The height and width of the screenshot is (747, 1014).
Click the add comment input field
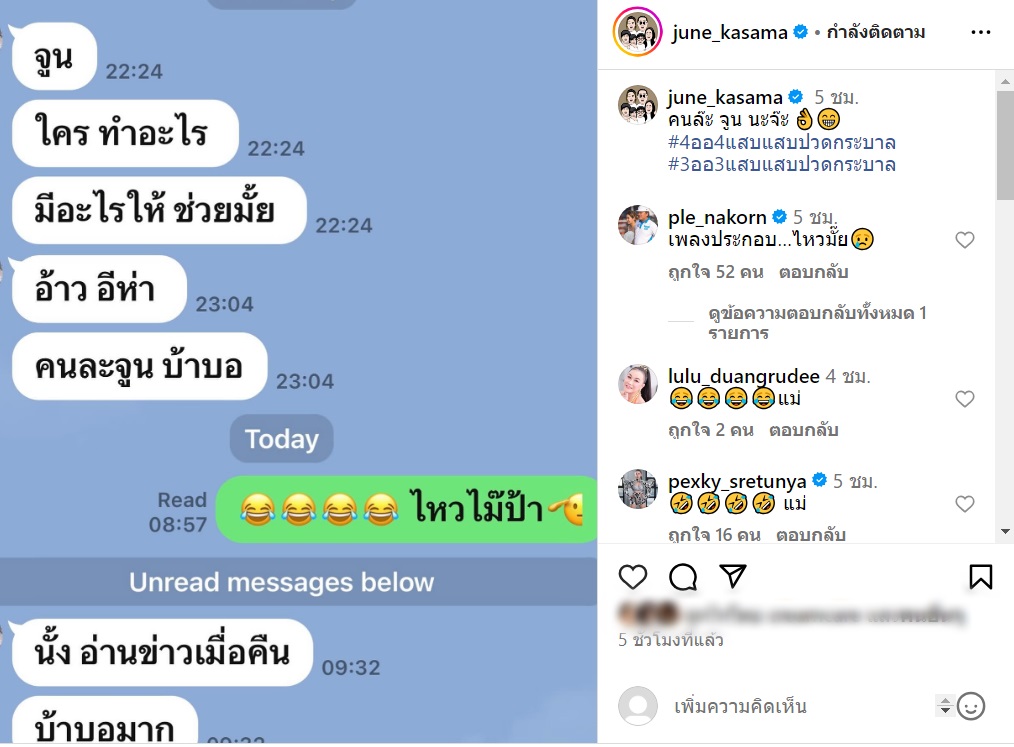802,706
